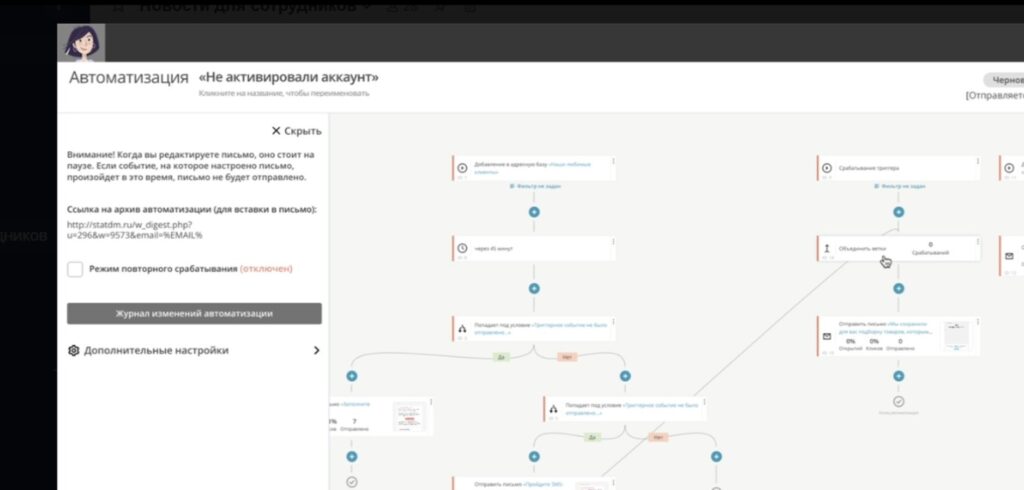
Task: Click branch icon of upper Попадает под условие block
Action: coord(462,329)
